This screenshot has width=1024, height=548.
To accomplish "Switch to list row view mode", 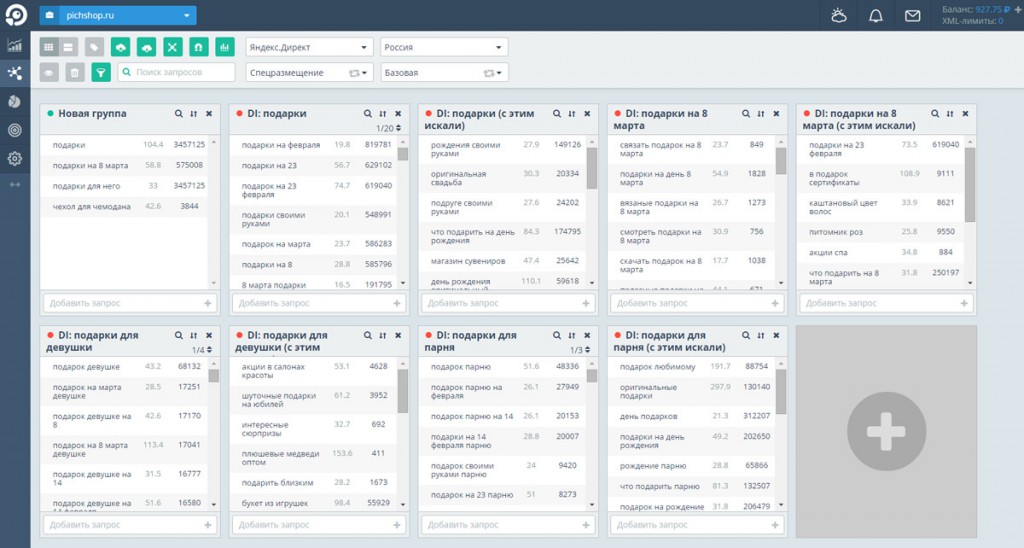I will point(68,47).
